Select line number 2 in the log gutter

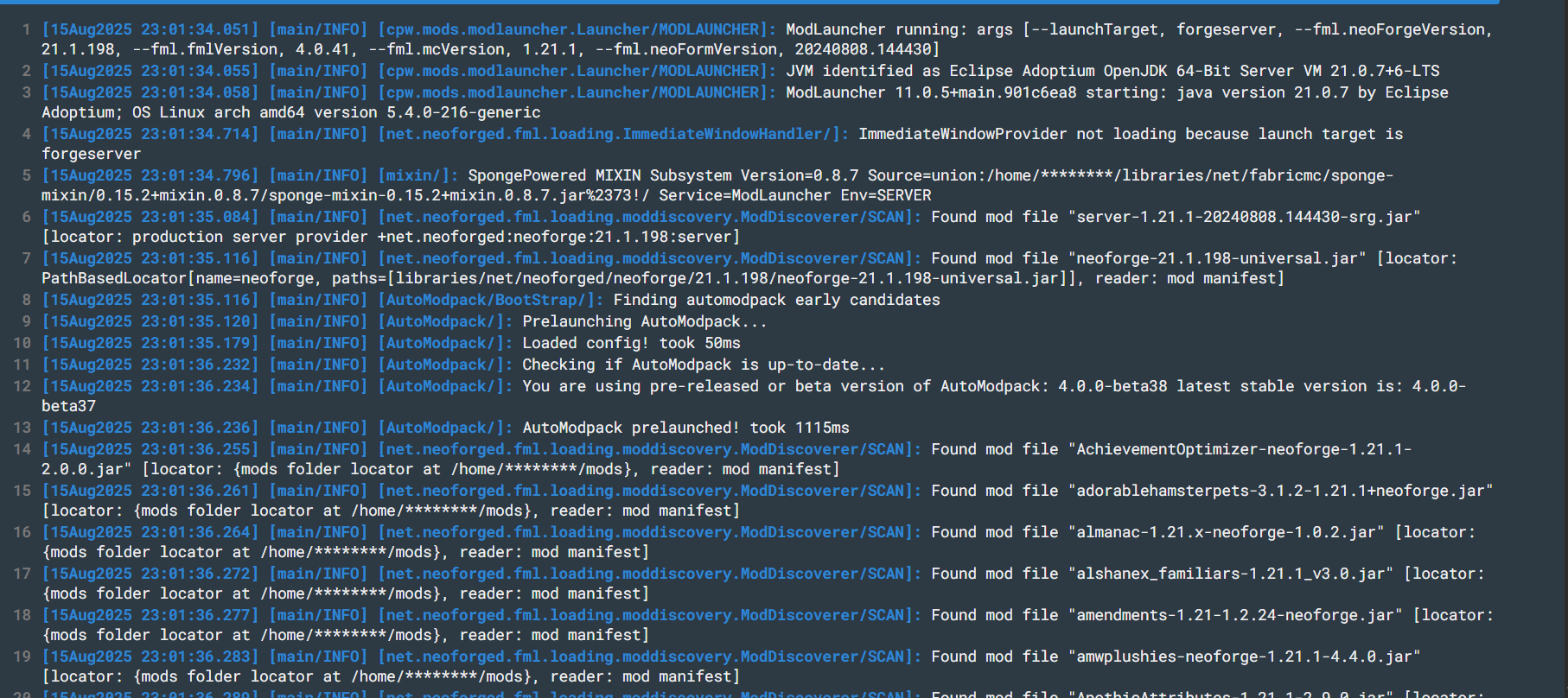26,71
